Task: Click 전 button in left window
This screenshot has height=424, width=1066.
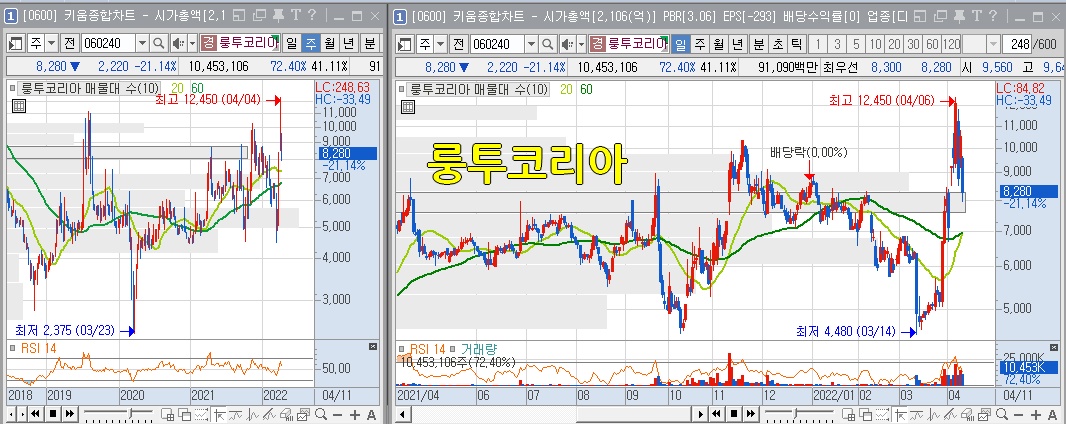Action: [x=70, y=44]
